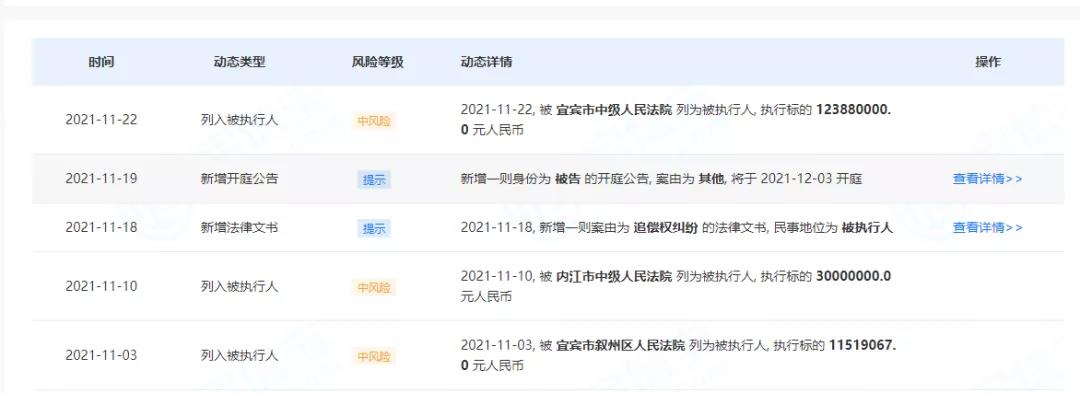Click 新增开庭公告 type cell

pyautogui.click(x=239, y=179)
